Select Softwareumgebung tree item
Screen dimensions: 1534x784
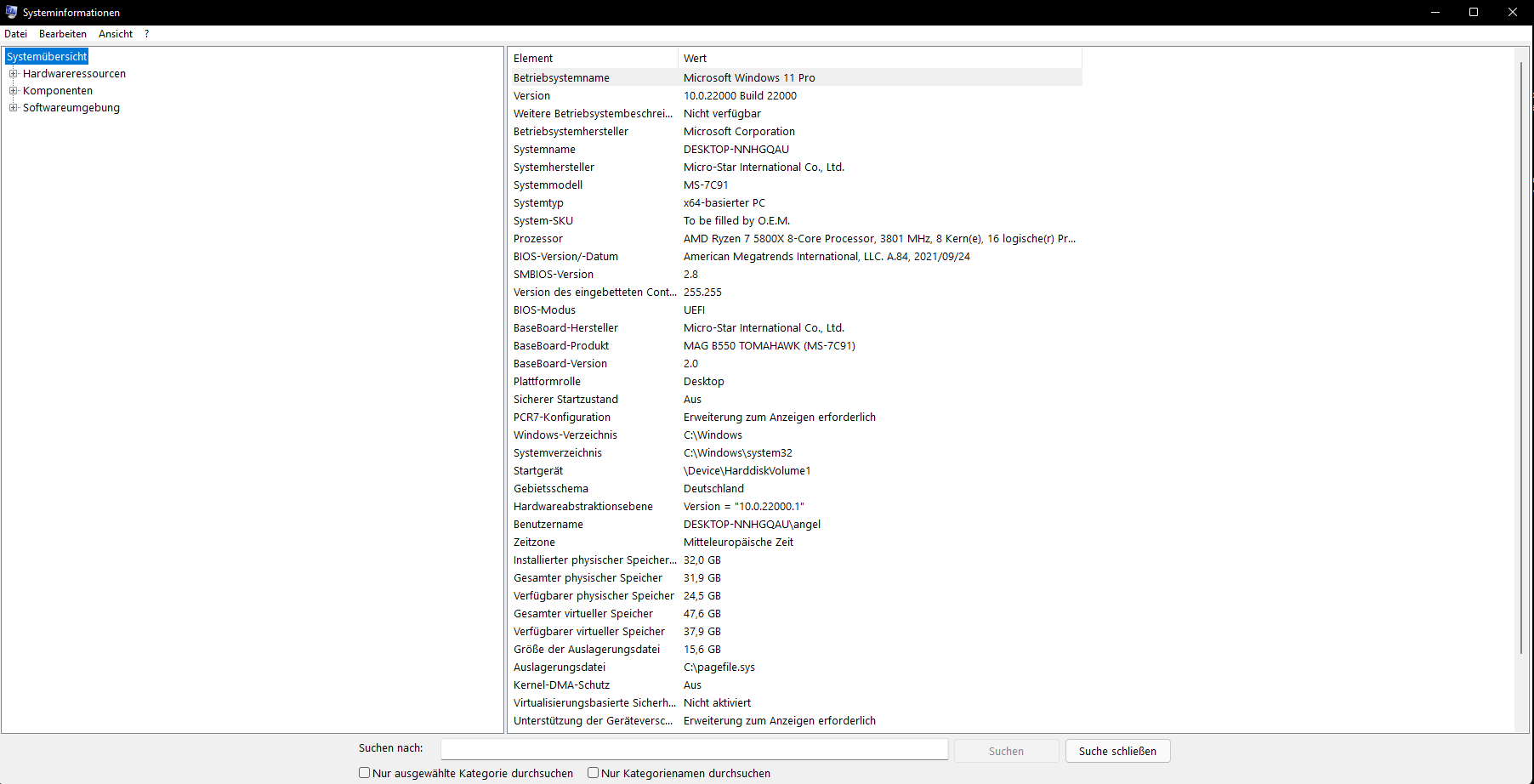pos(71,108)
